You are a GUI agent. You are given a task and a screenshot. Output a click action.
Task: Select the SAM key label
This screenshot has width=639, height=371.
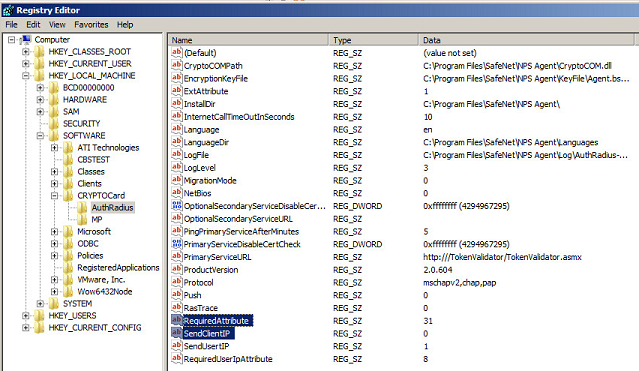pyautogui.click(x=71, y=111)
